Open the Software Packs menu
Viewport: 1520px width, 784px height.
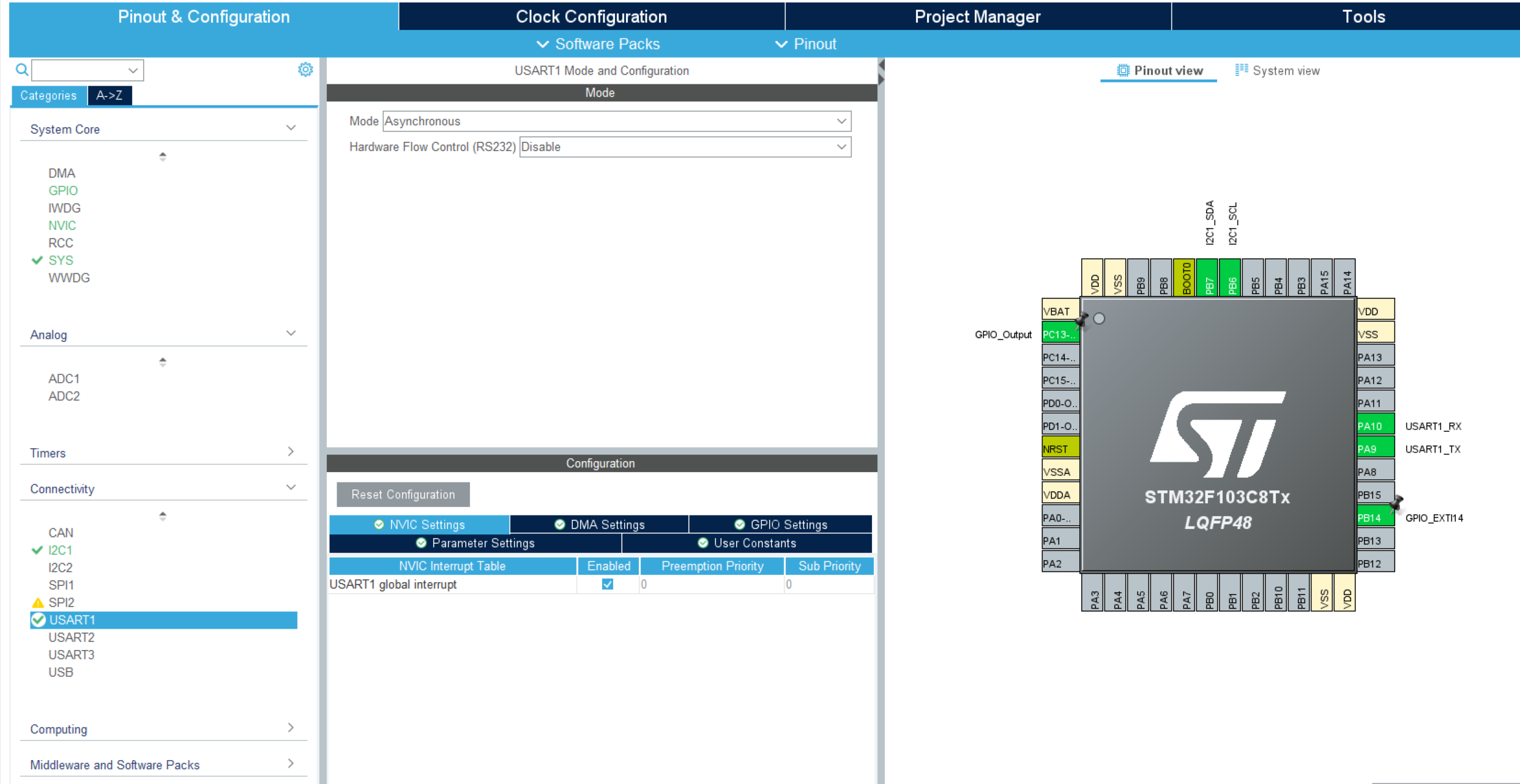598,44
